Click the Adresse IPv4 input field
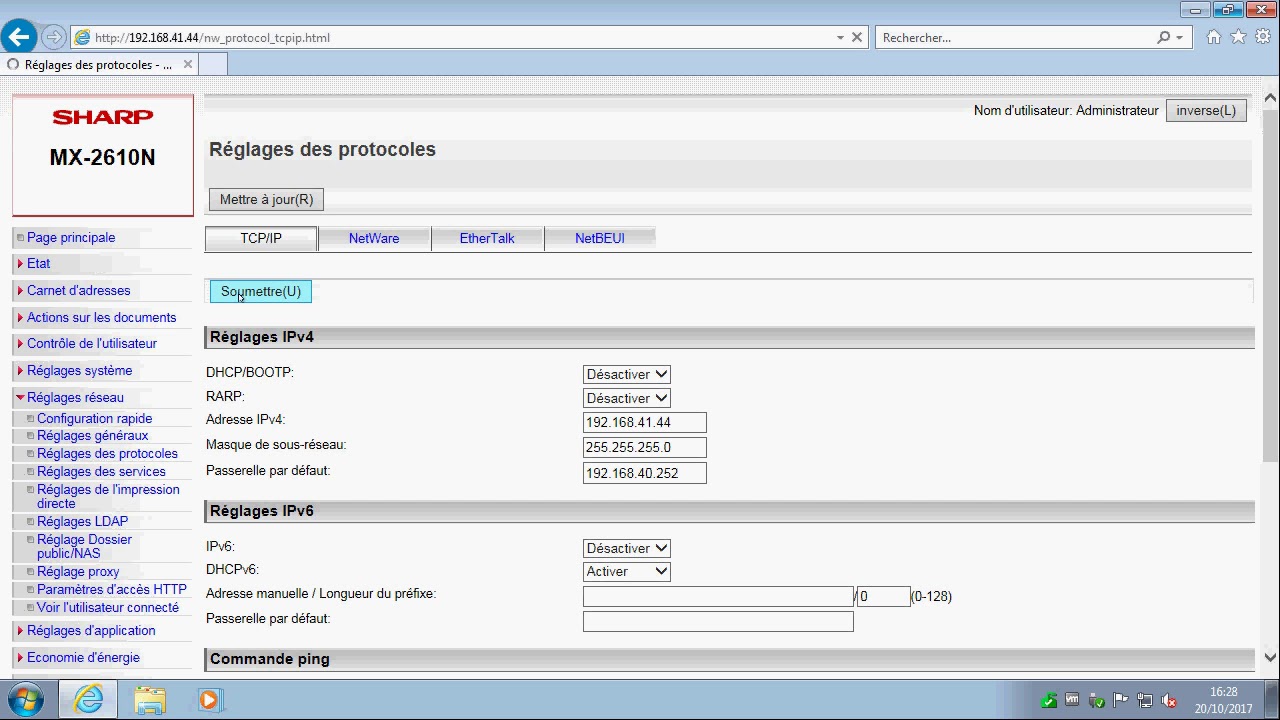 [645, 423]
